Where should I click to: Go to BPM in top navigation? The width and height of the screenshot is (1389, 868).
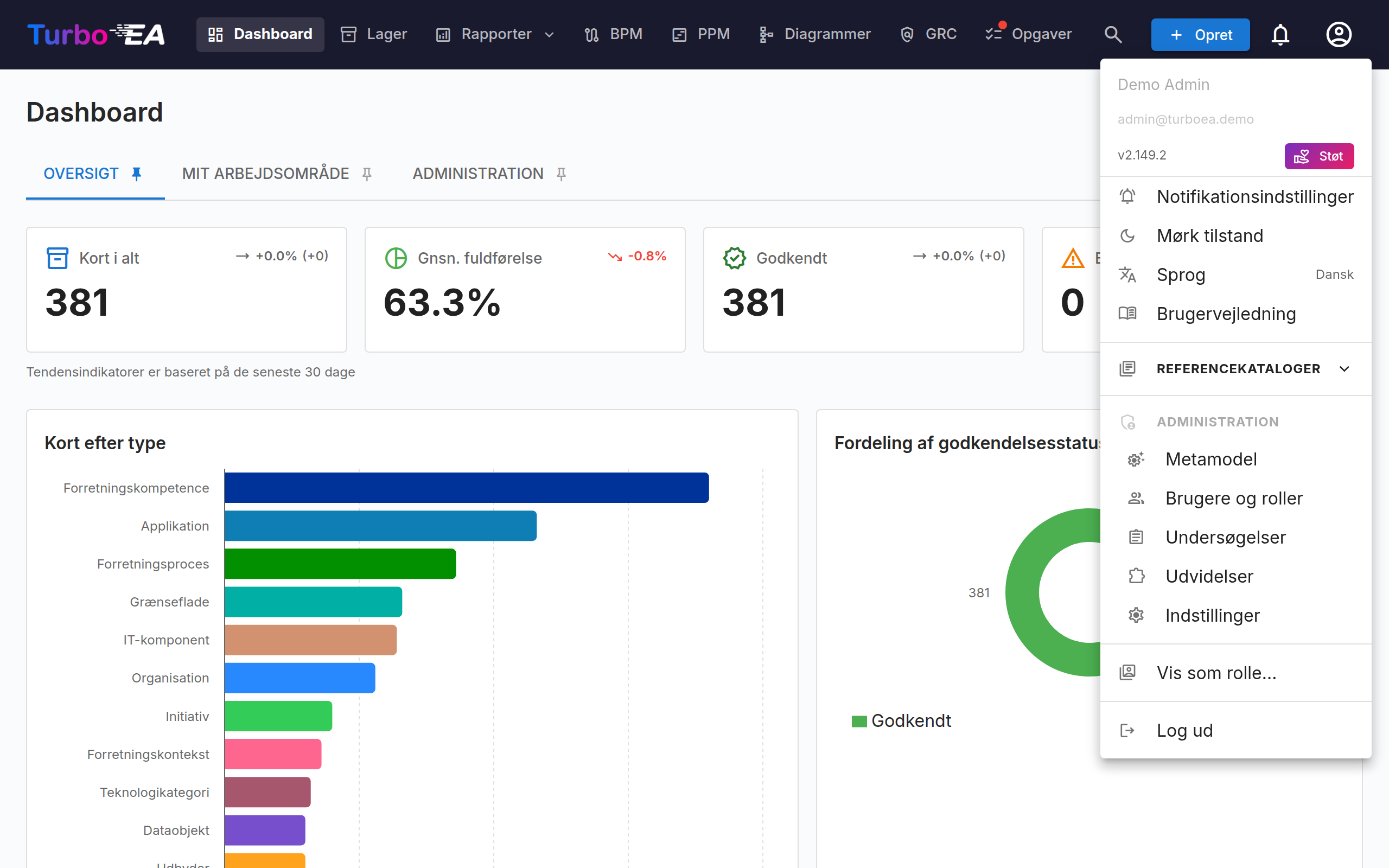coord(614,34)
